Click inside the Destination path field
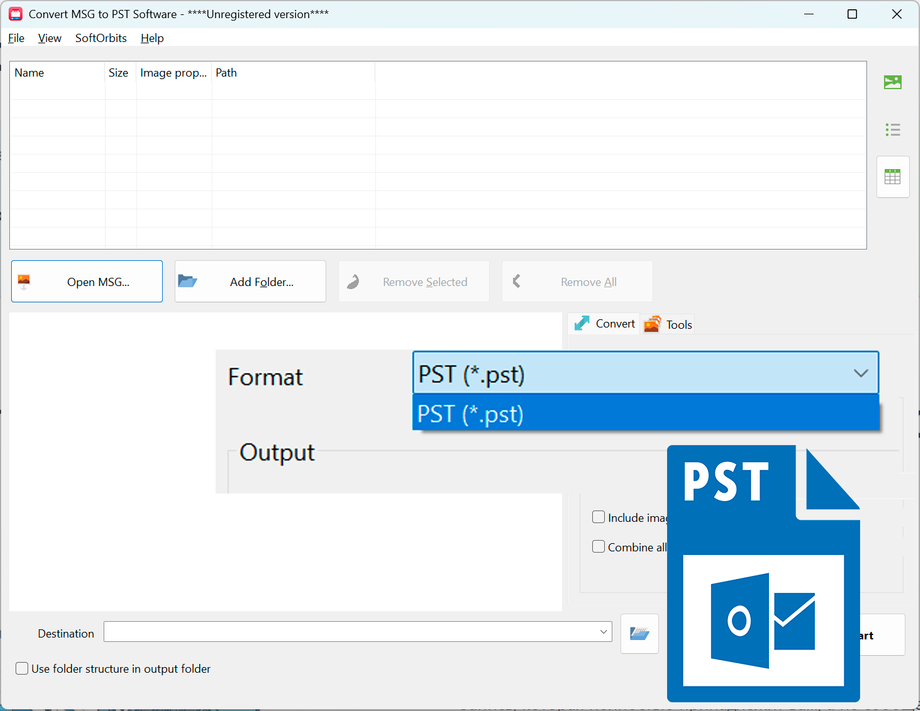The width and height of the screenshot is (920, 711). coord(350,632)
